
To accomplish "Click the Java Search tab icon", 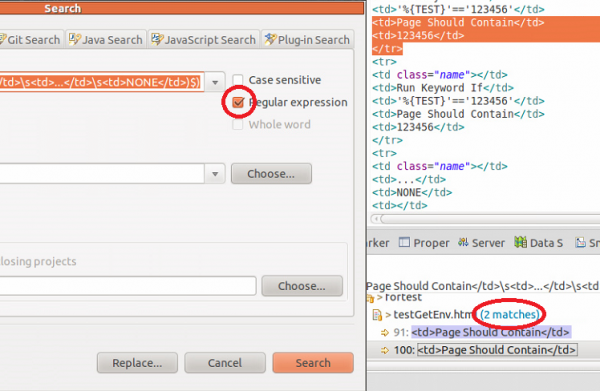I will coord(75,39).
